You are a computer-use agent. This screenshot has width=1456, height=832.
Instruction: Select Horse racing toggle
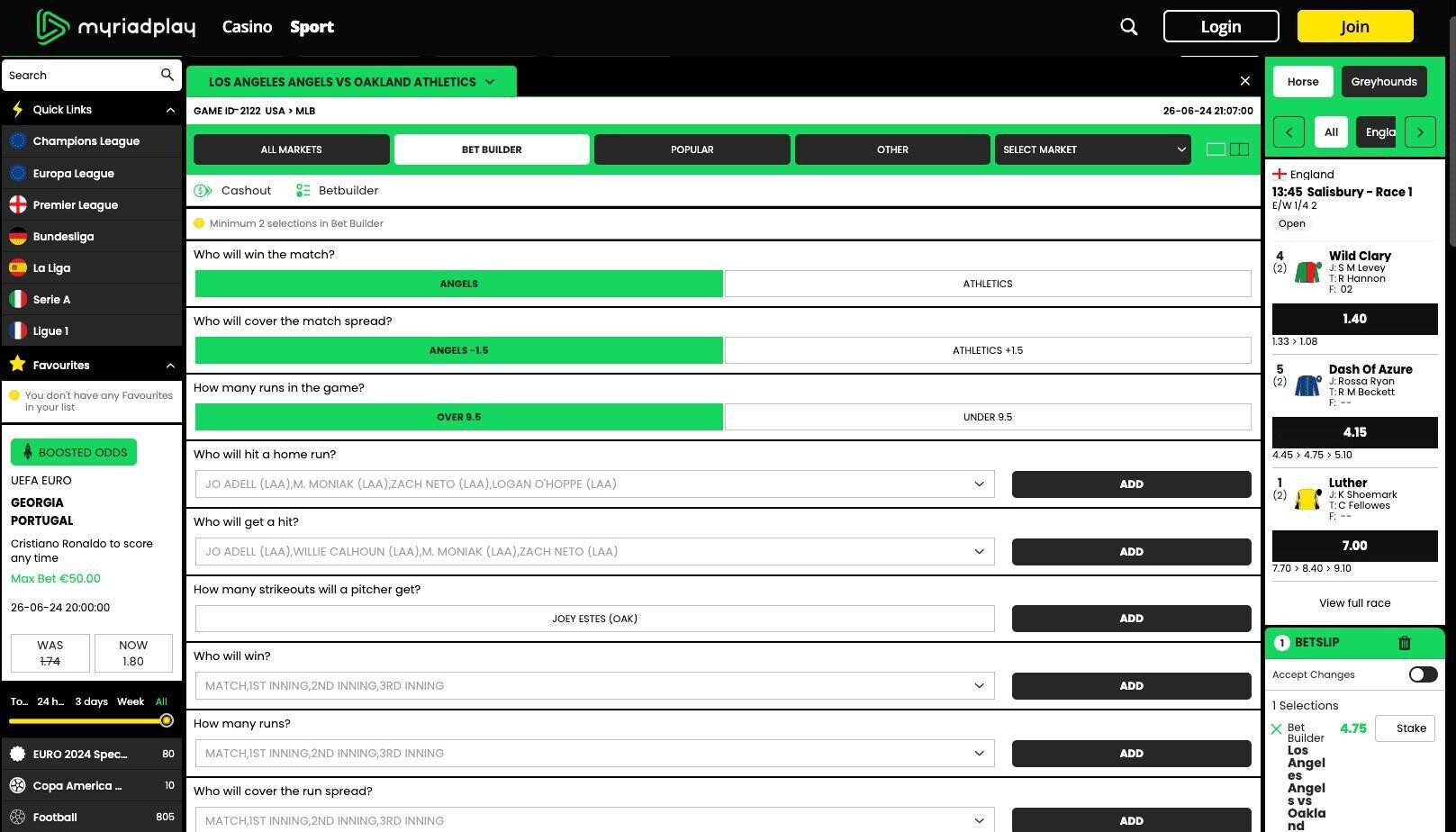(x=1303, y=82)
